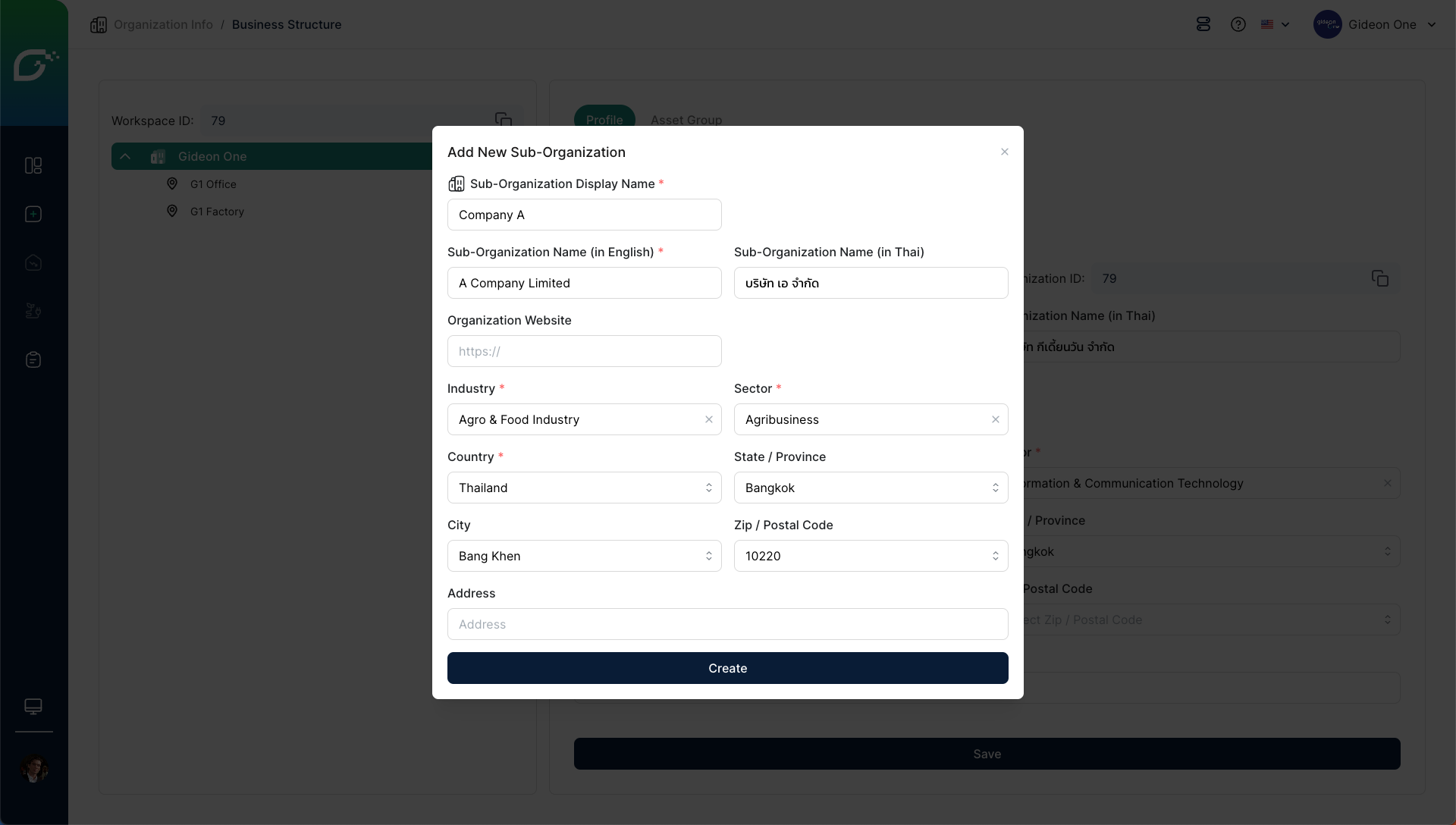
Task: Click the dashboard layout icon in sidebar
Action: pyautogui.click(x=33, y=165)
